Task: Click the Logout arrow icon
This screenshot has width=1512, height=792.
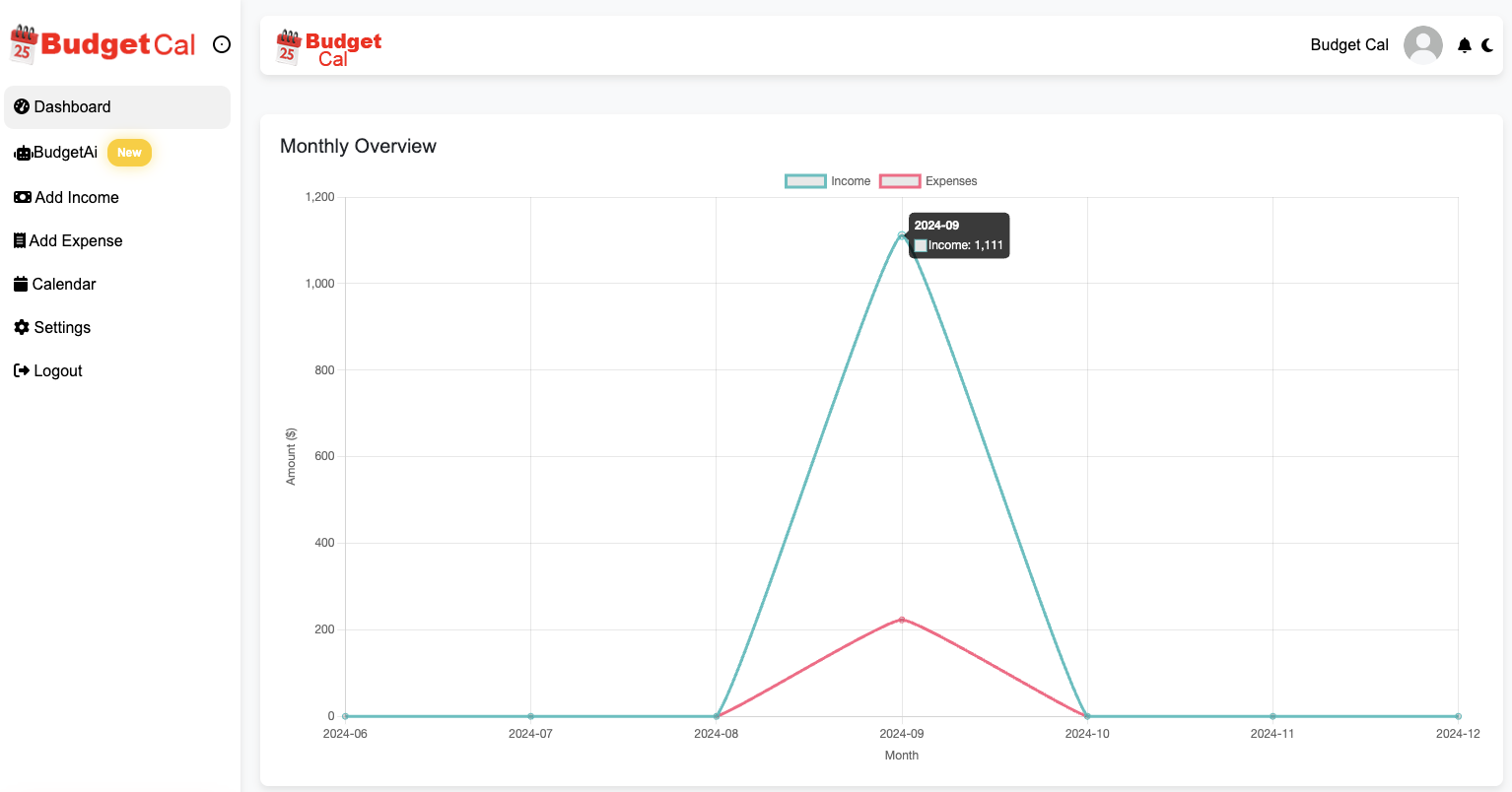Action: pyautogui.click(x=22, y=370)
